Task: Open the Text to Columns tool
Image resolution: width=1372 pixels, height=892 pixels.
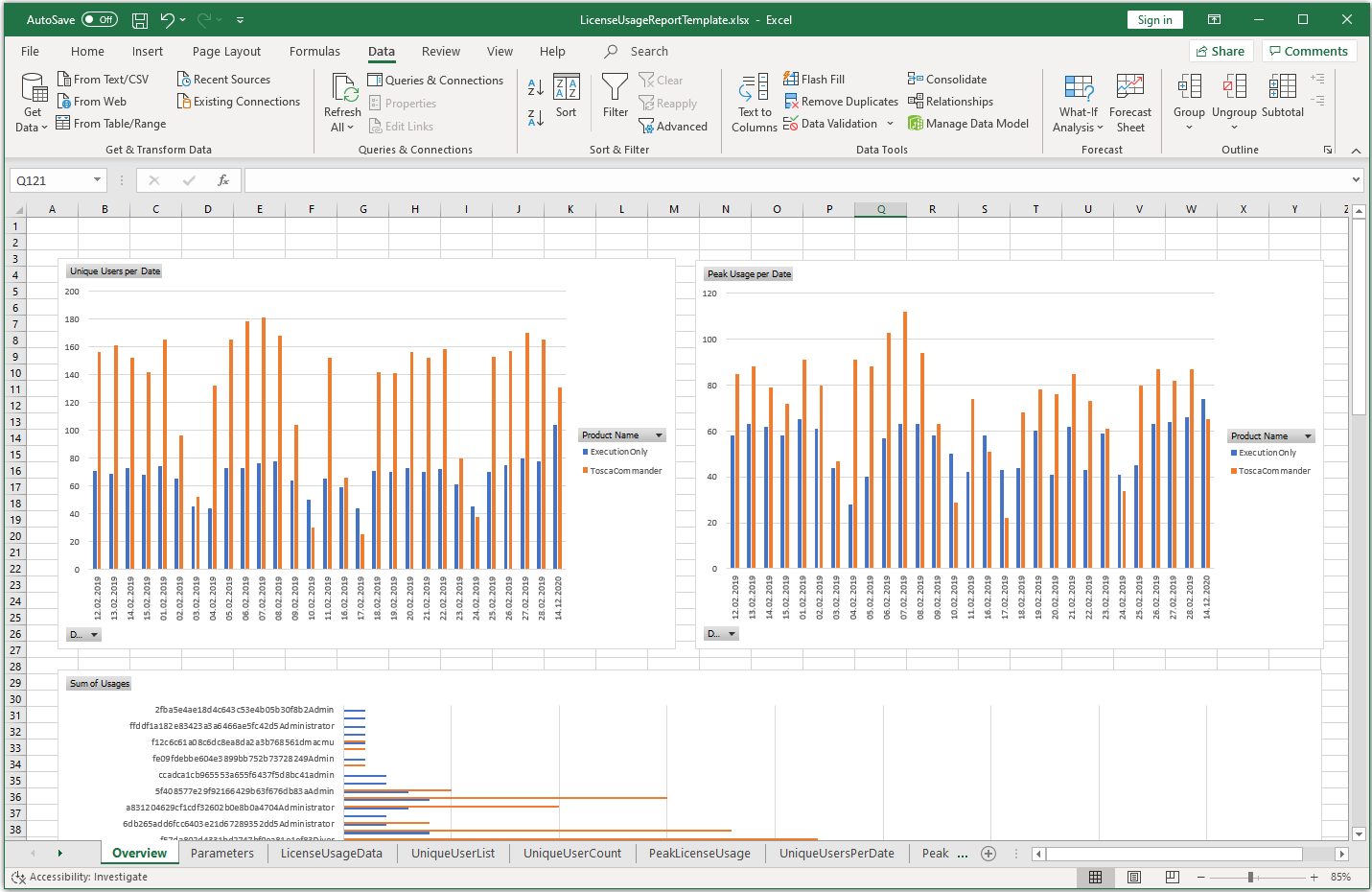Action: point(754,103)
